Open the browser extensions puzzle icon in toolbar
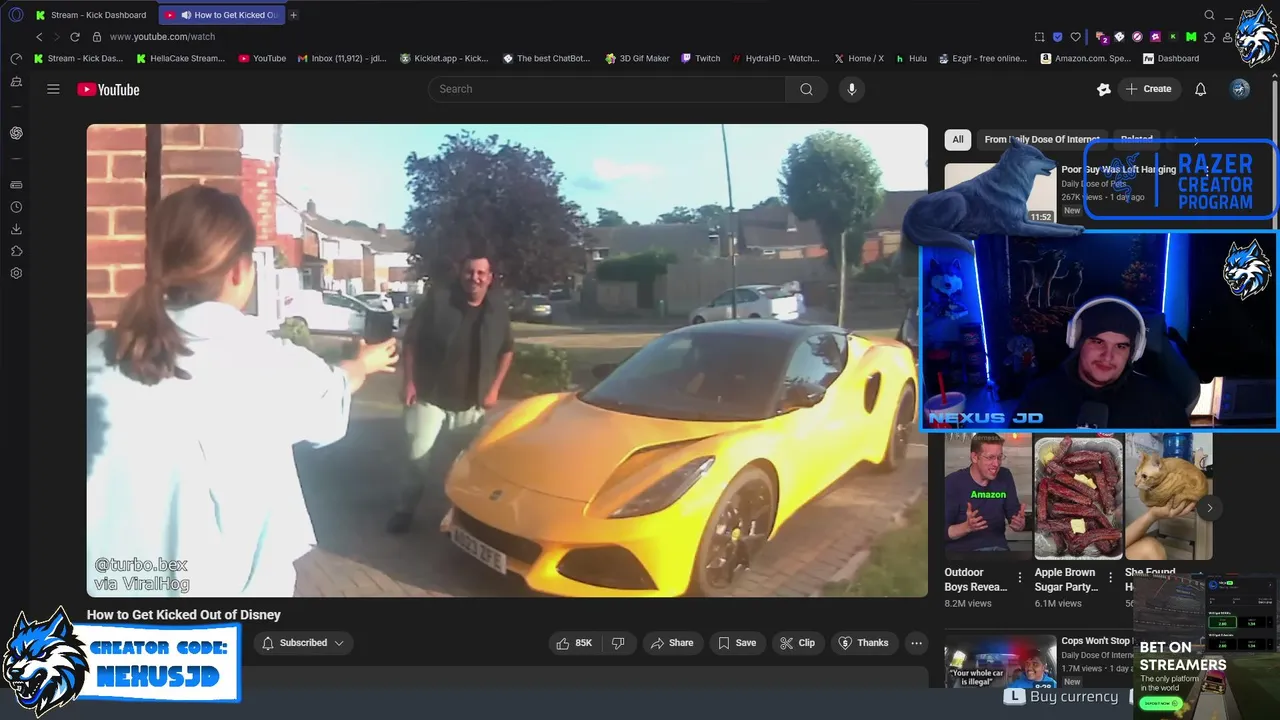The image size is (1280, 720). click(1210, 37)
